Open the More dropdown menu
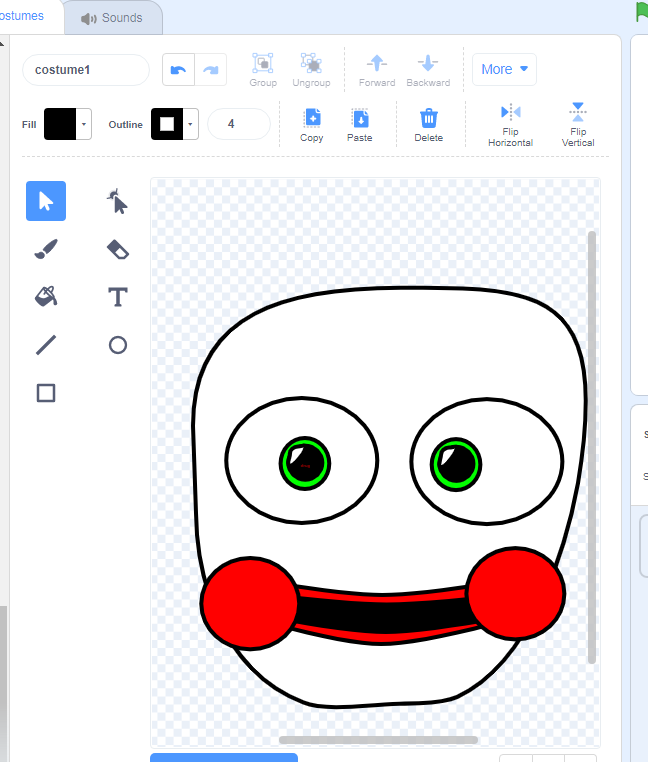Image resolution: width=648 pixels, height=762 pixels. point(504,69)
